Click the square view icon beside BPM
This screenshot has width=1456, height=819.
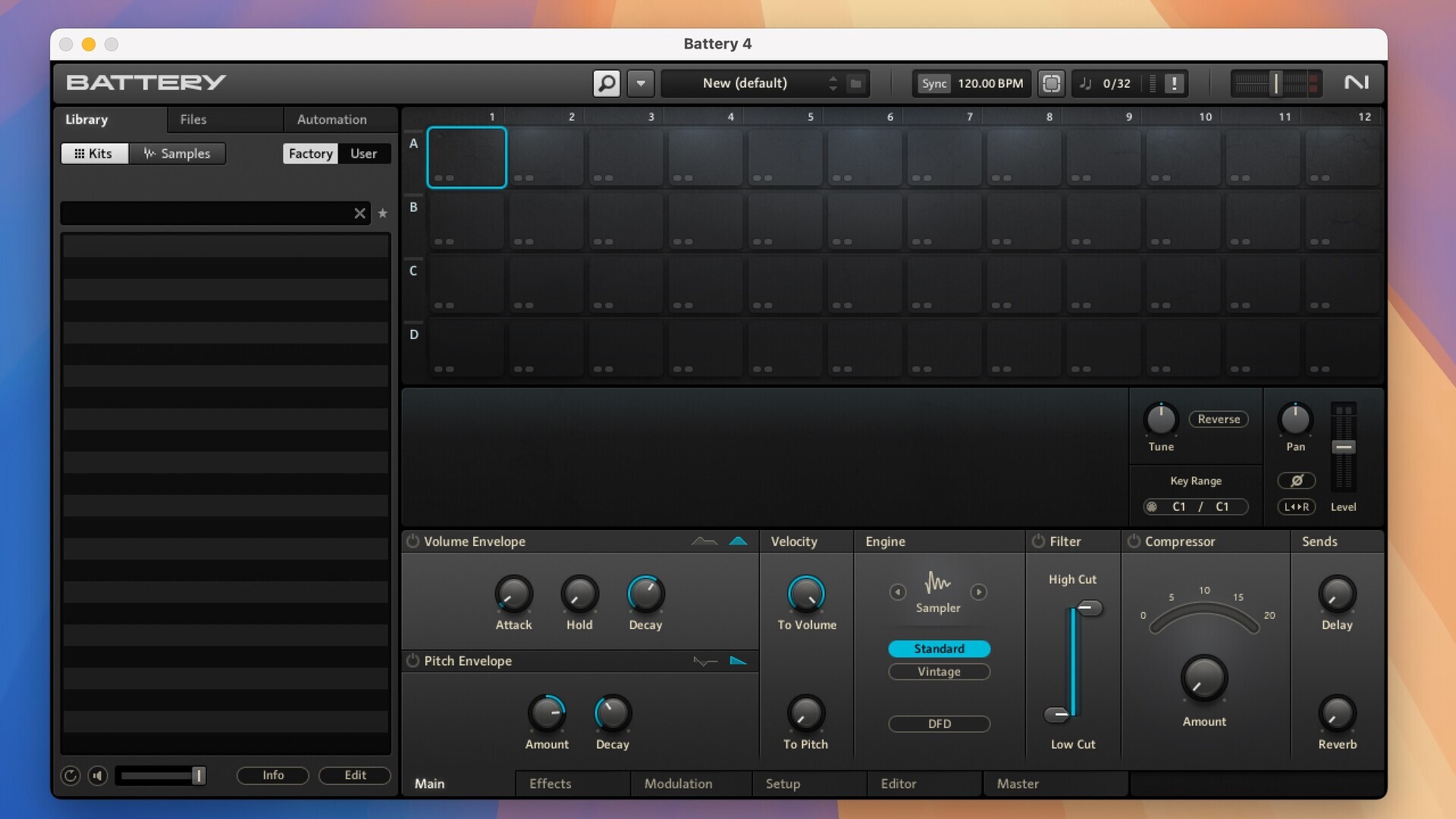pyautogui.click(x=1051, y=83)
